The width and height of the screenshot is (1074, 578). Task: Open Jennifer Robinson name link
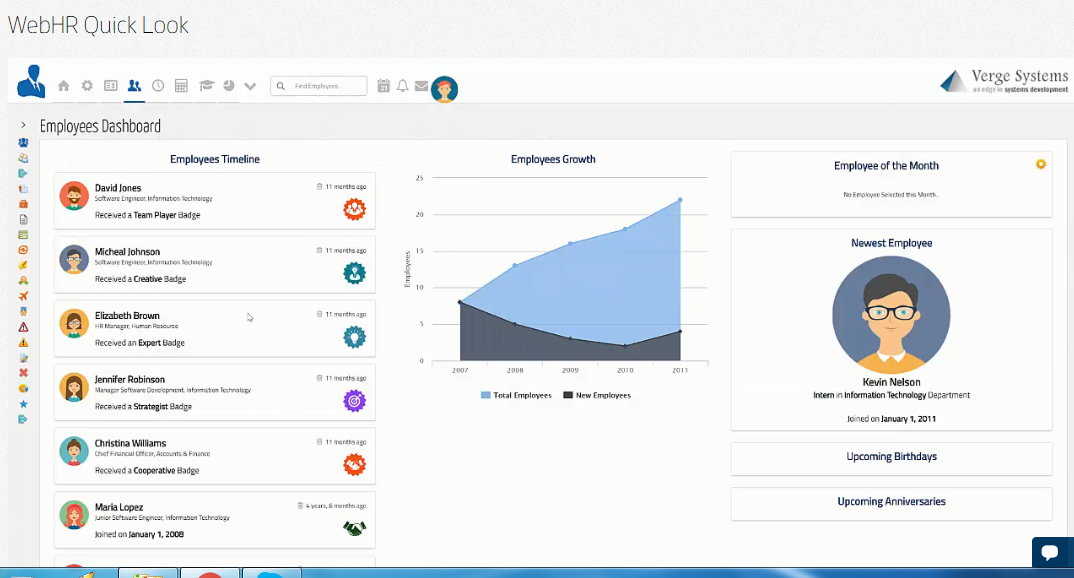(x=129, y=379)
